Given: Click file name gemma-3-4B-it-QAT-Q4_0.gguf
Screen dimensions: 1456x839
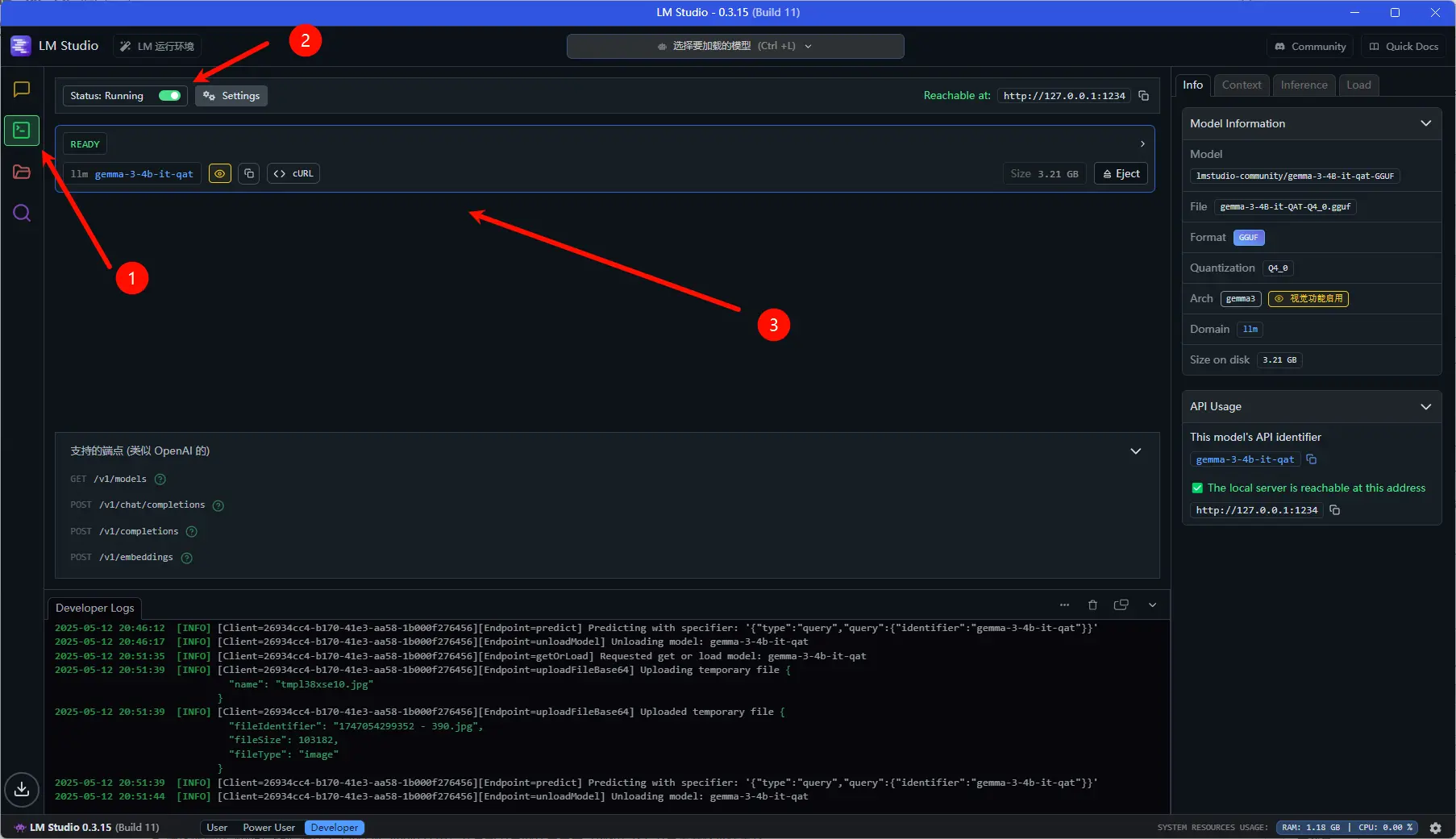Looking at the screenshot, I should tap(1285, 207).
